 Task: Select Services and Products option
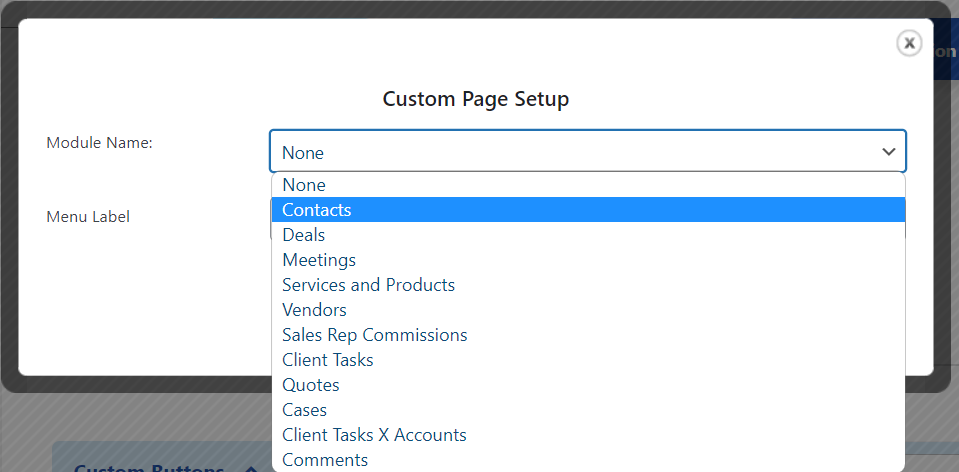tap(588, 285)
